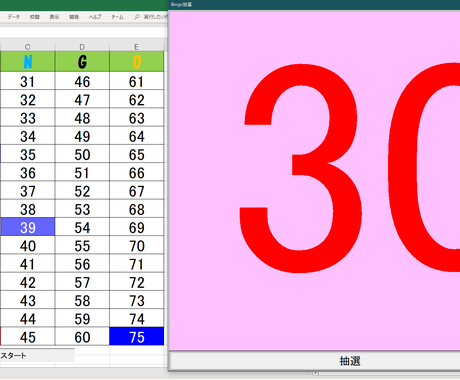Select cell with number 47
Viewport: 460px width, 380px height.
[82, 100]
